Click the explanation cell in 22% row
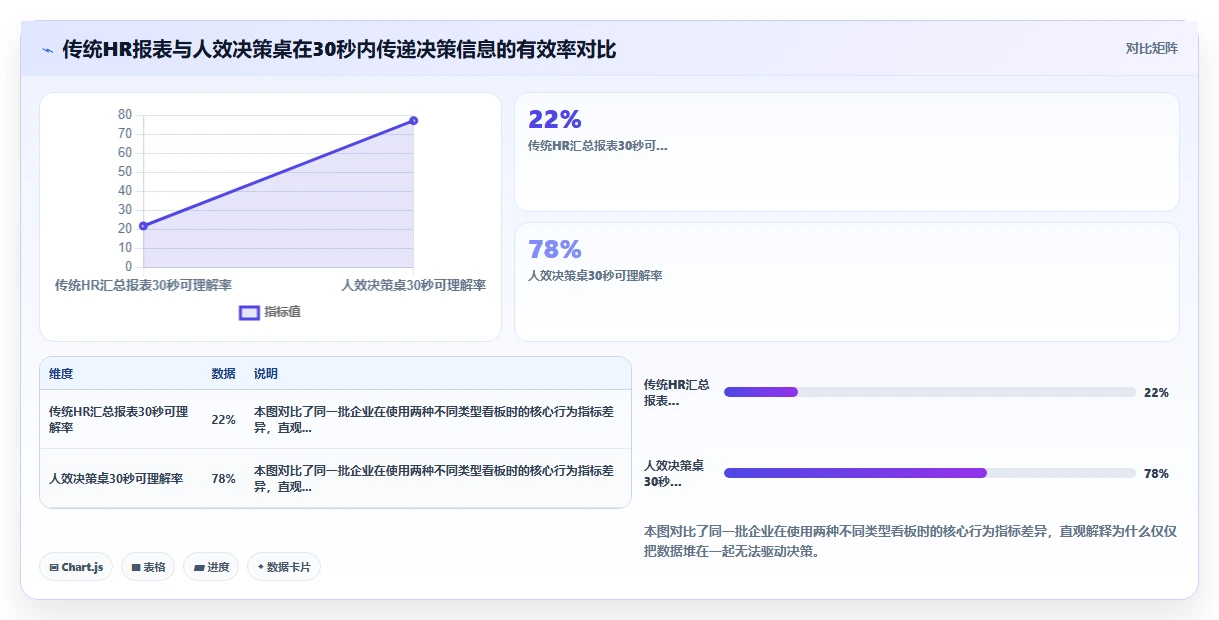The image size is (1219, 620). pos(434,420)
